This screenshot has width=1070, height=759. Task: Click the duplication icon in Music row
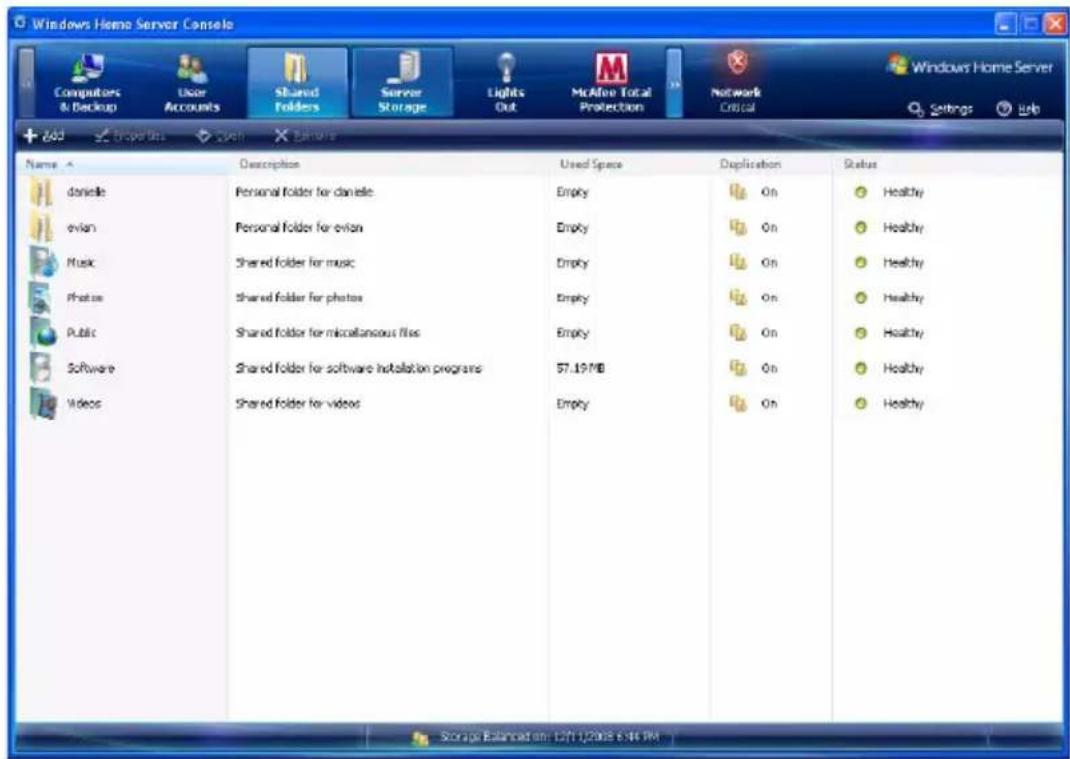(x=738, y=262)
